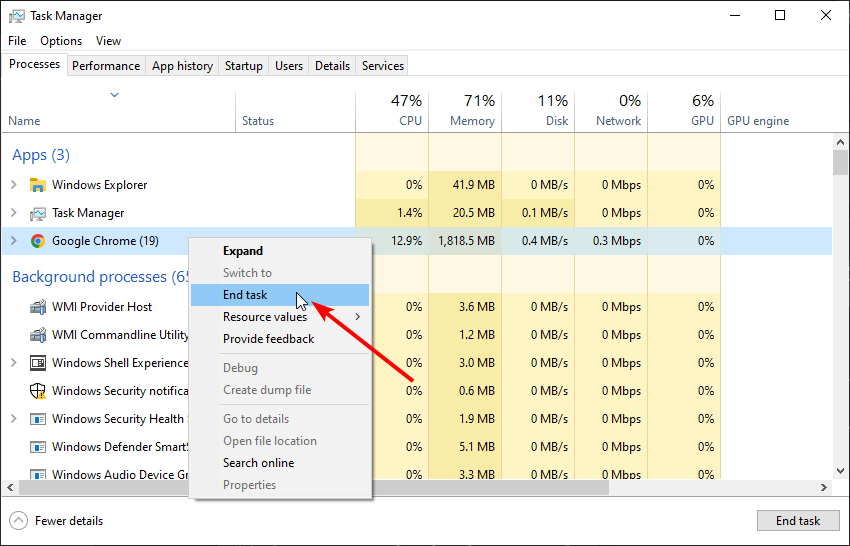Switch to the Performance tab
Viewport: 850px width, 546px height.
[106, 66]
